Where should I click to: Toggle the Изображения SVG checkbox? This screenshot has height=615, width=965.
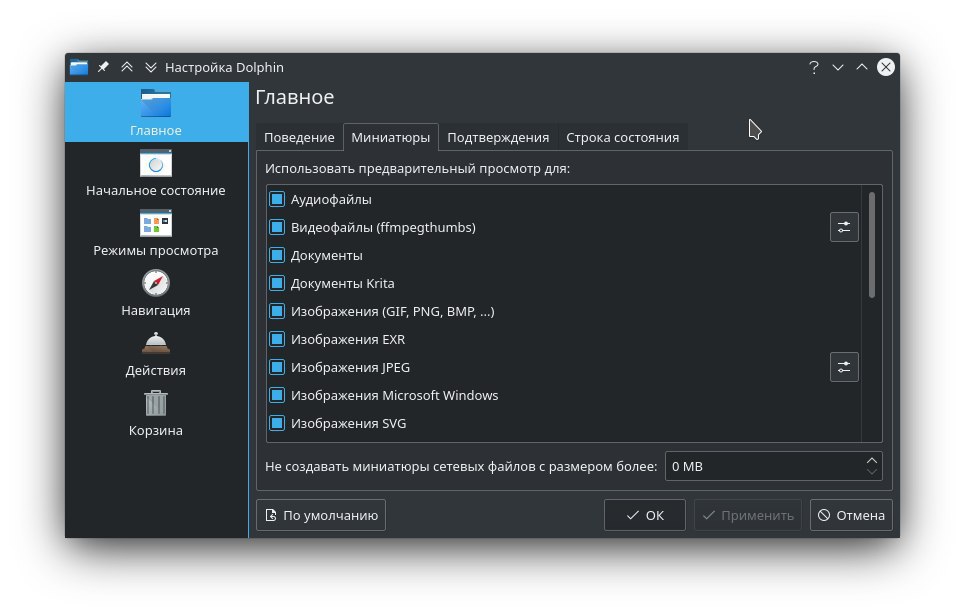coord(277,423)
